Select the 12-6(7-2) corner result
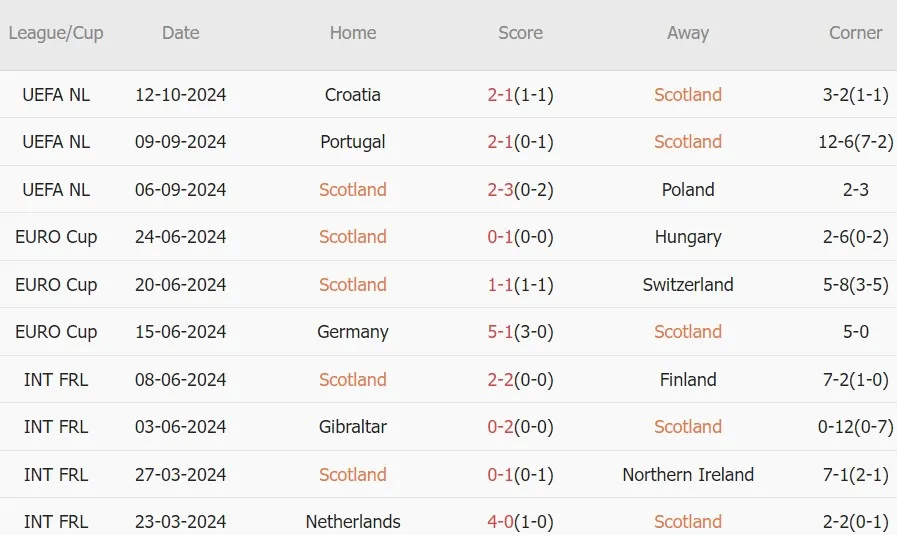The image size is (897, 535). point(855,142)
